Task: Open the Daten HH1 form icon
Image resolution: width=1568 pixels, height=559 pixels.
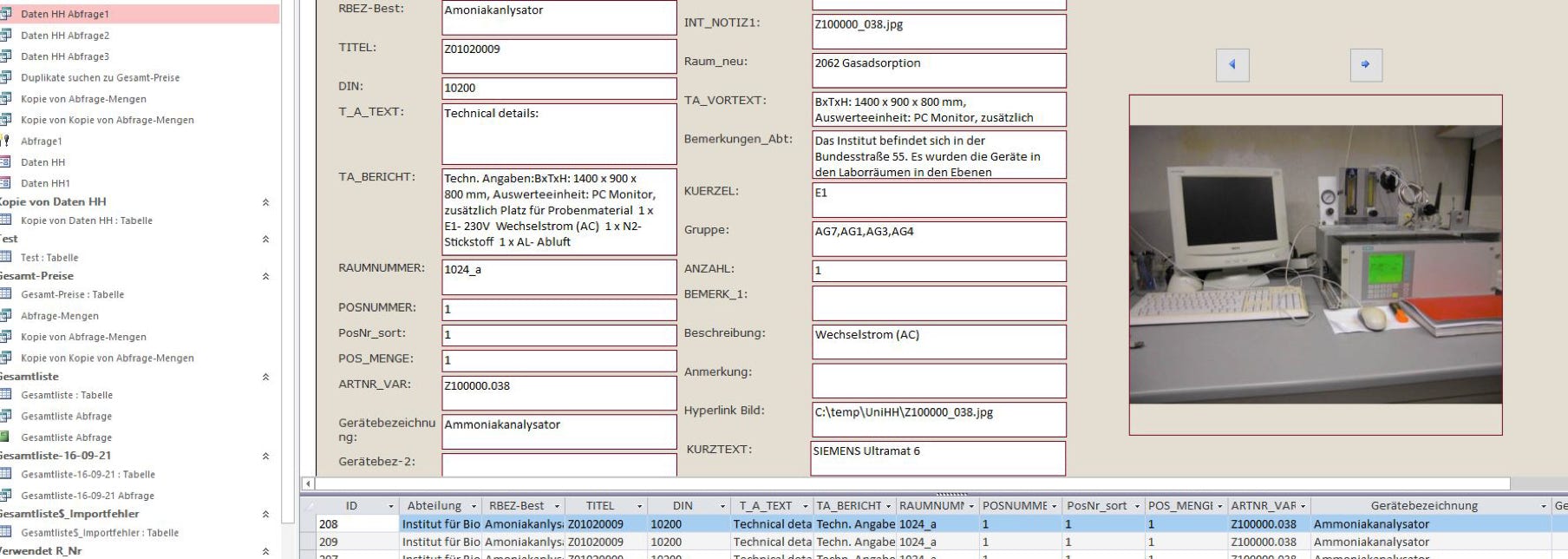Action: (6, 183)
